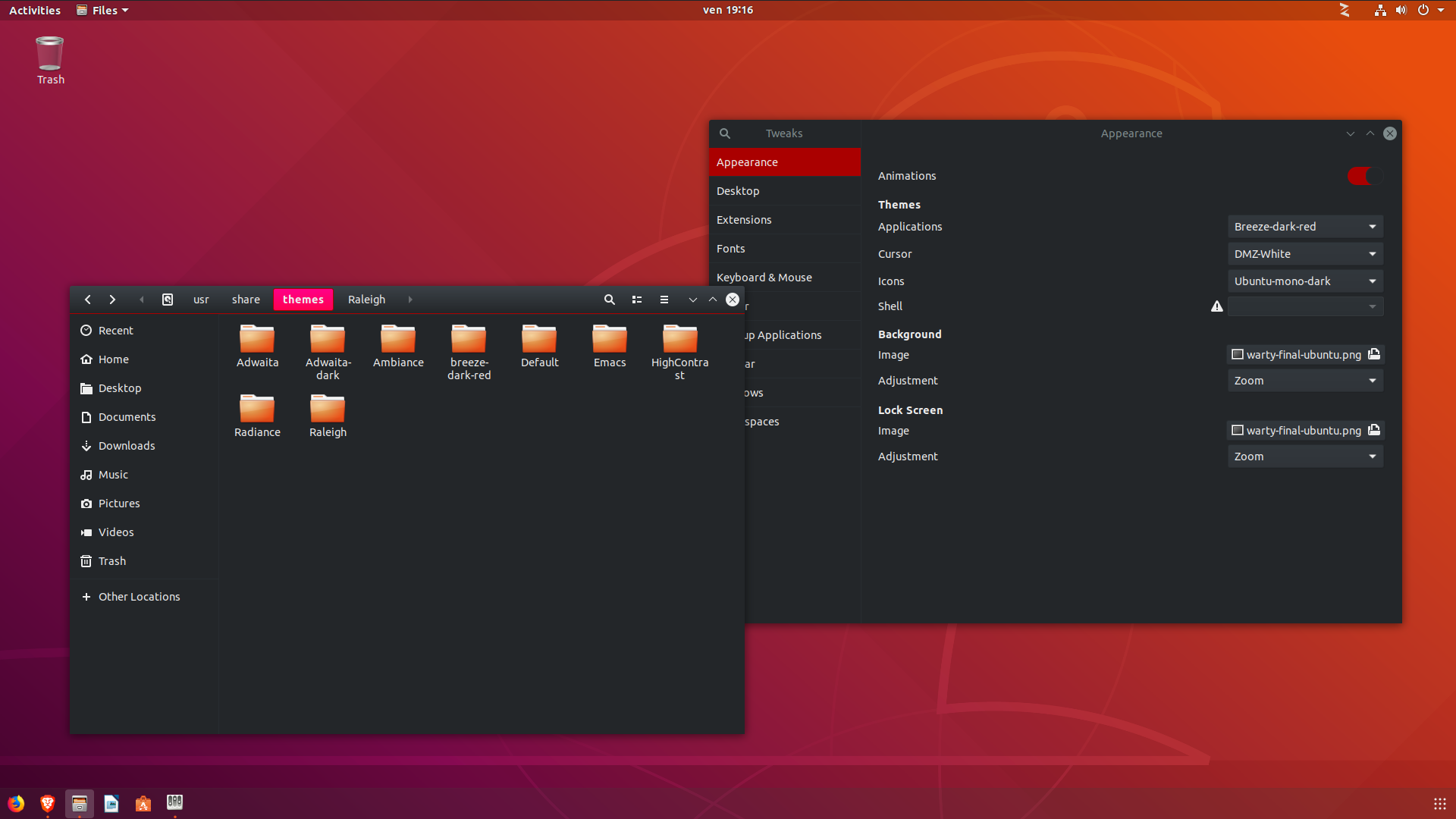Screen dimensions: 1456x819
Task: Click the root drive path icon
Action: pos(168,300)
